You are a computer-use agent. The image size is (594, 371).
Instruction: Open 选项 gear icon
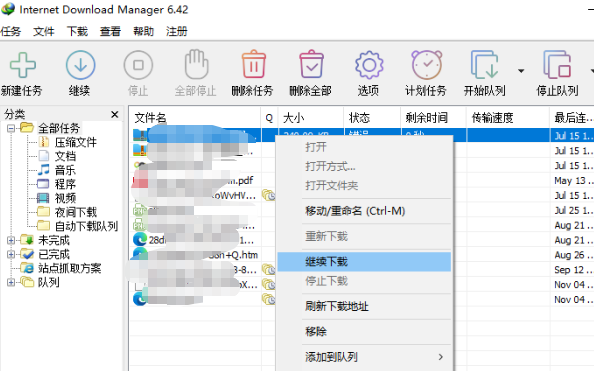(x=369, y=65)
